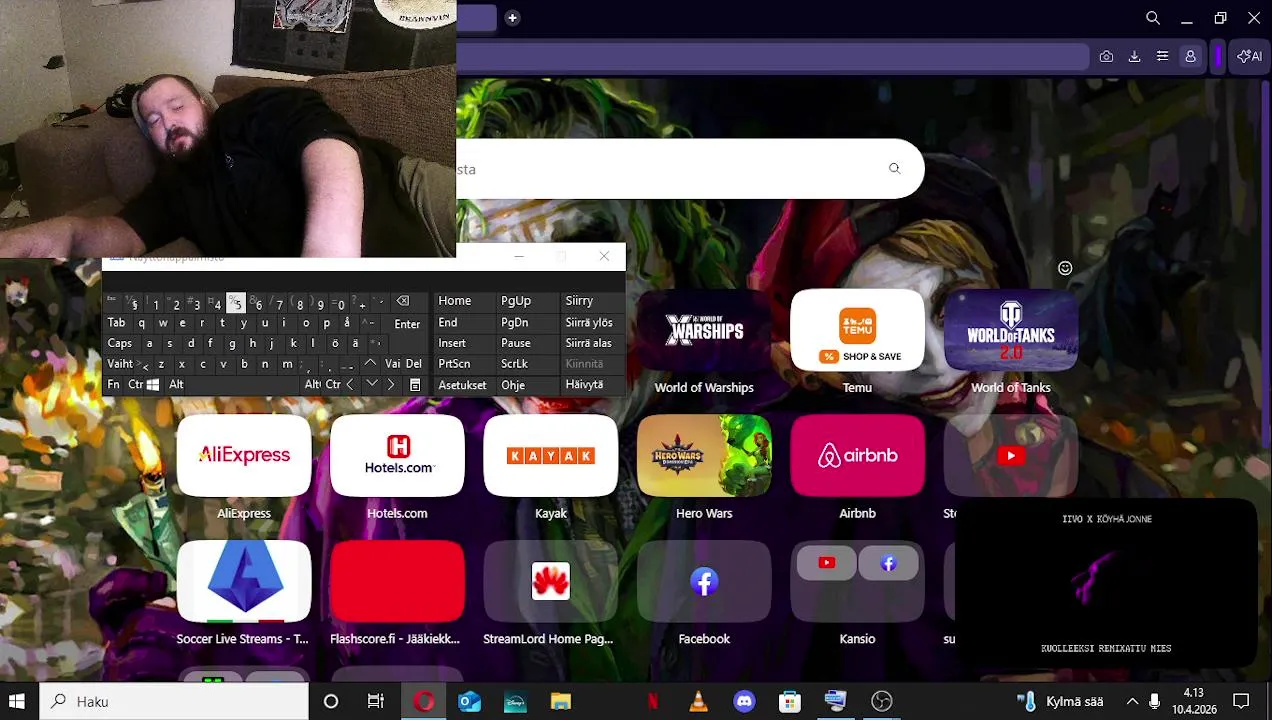Click the highlighted 5 key on on-screen keyboard
The image size is (1272, 720).
coord(236,303)
